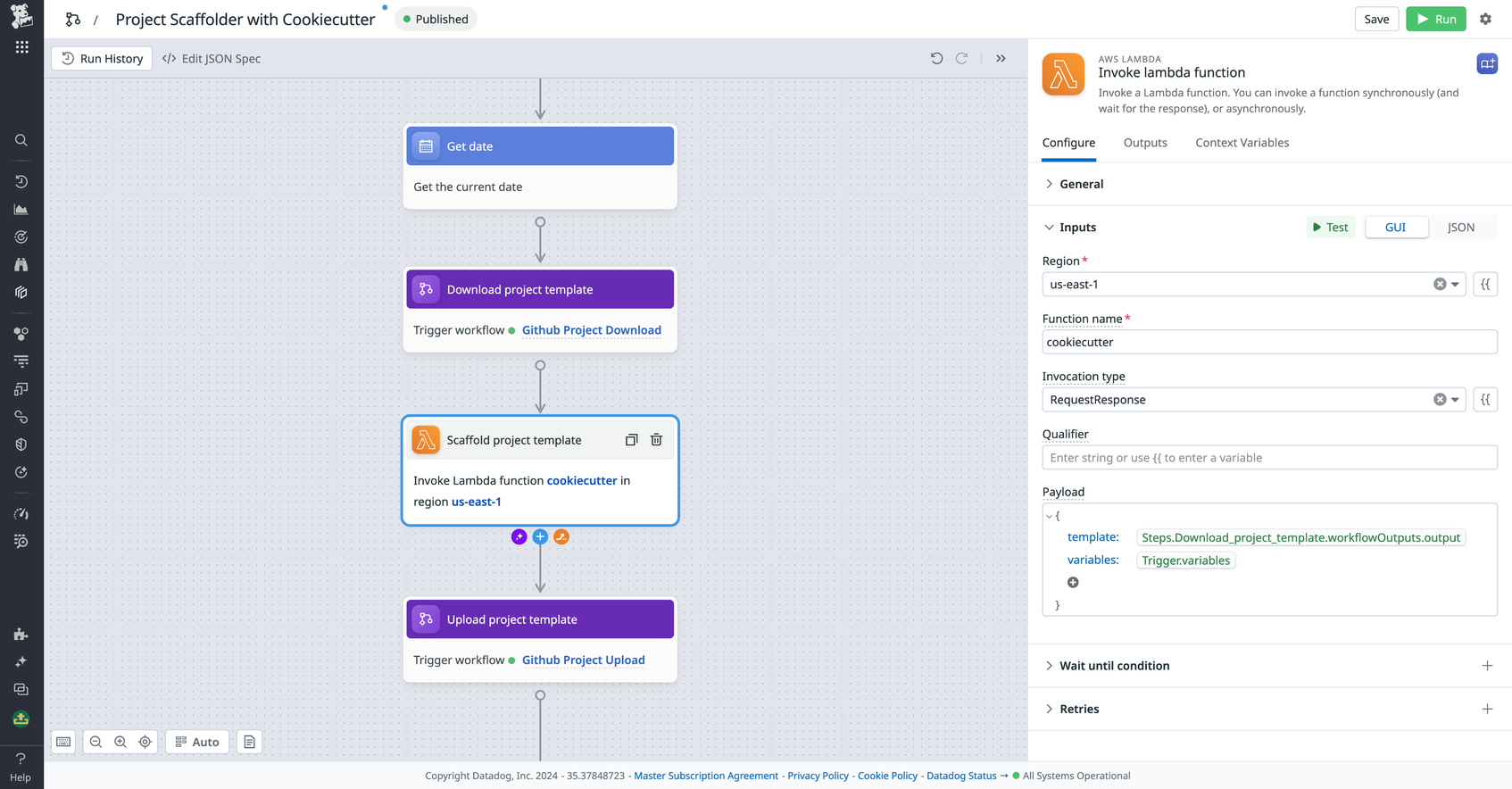The image size is (1512, 789).
Task: Open the Region dropdown
Action: pos(1455,285)
